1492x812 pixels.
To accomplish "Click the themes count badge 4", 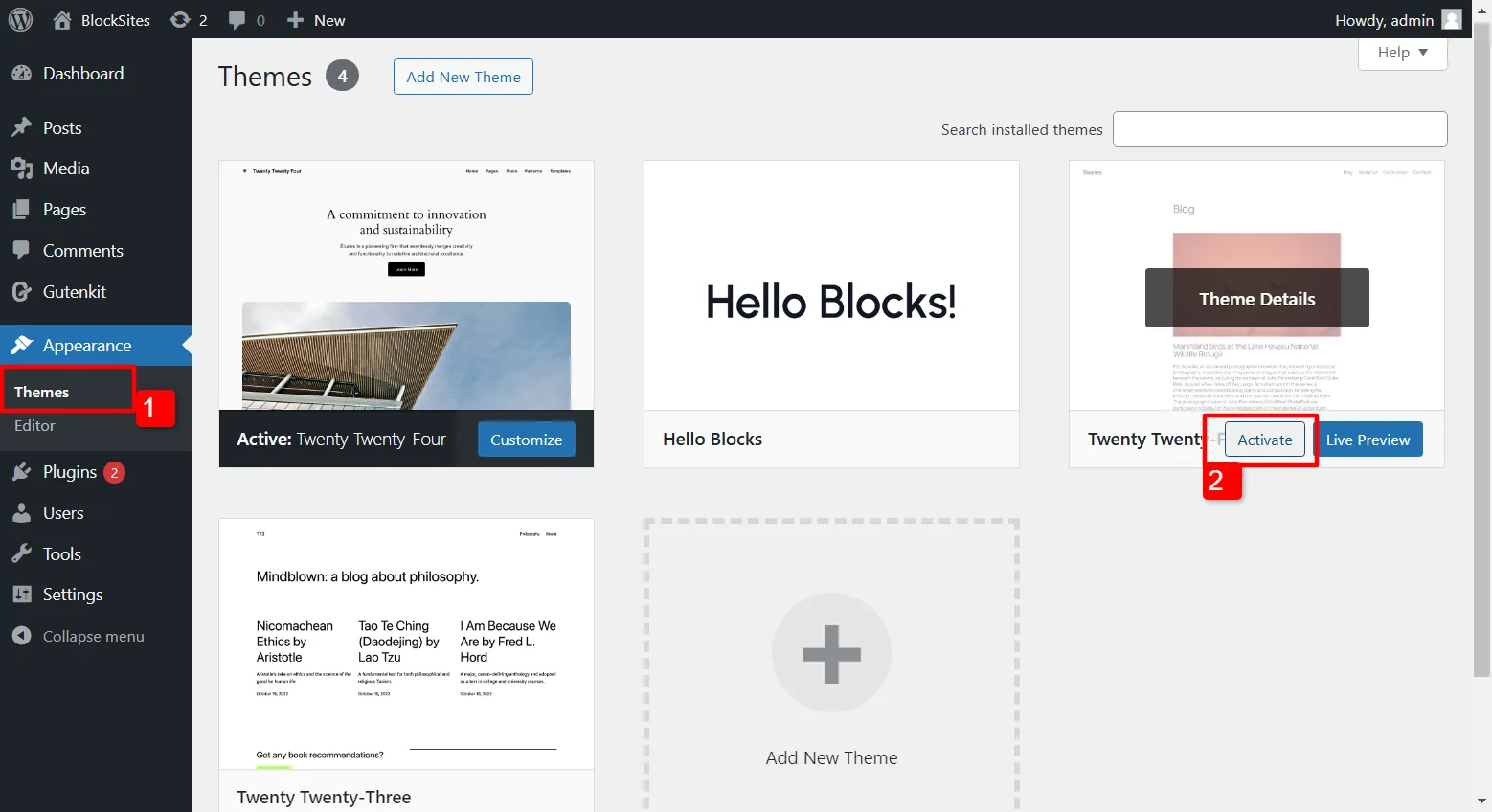I will tap(342, 76).
